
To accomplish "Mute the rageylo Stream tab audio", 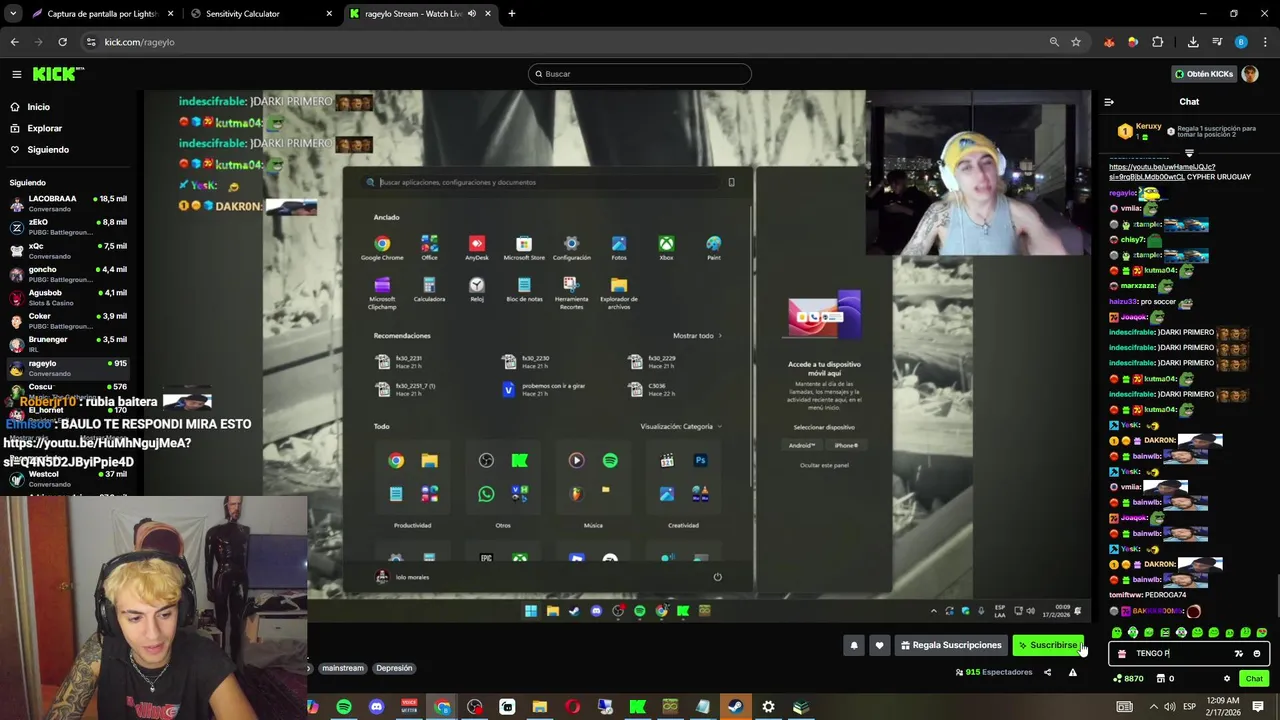I will pyautogui.click(x=472, y=14).
